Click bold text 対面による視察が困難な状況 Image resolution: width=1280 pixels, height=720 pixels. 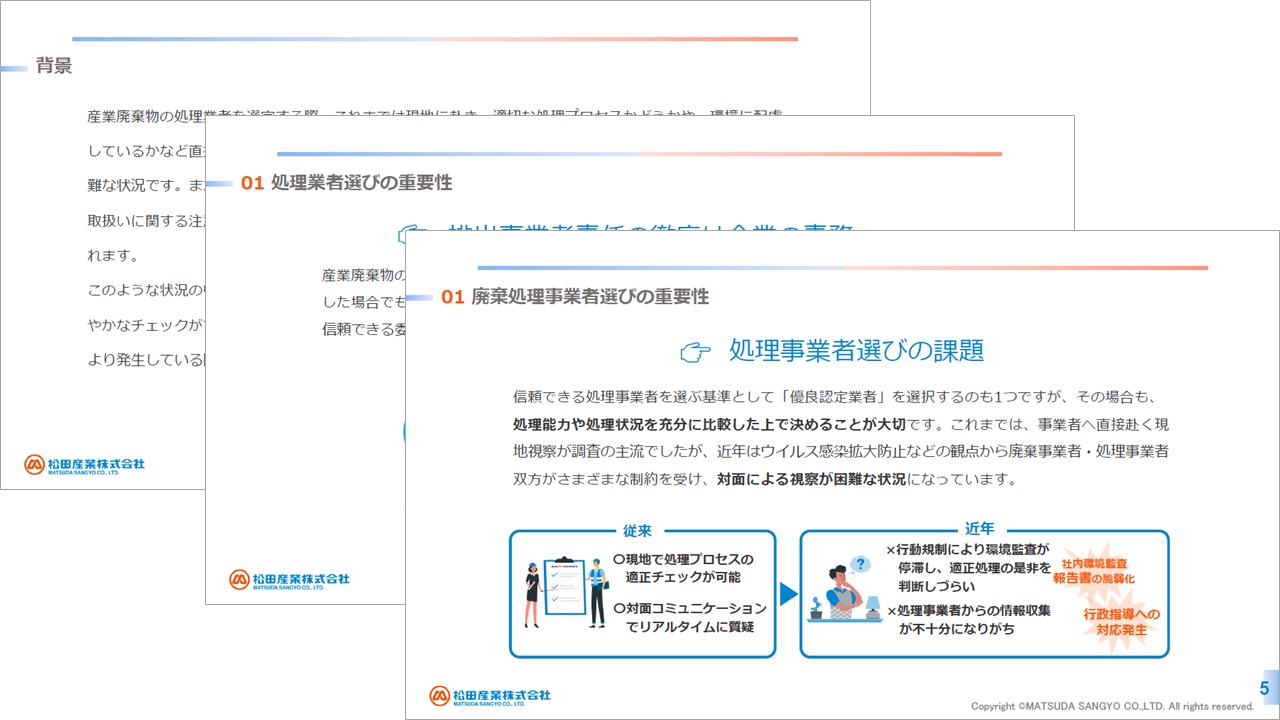[x=811, y=479]
